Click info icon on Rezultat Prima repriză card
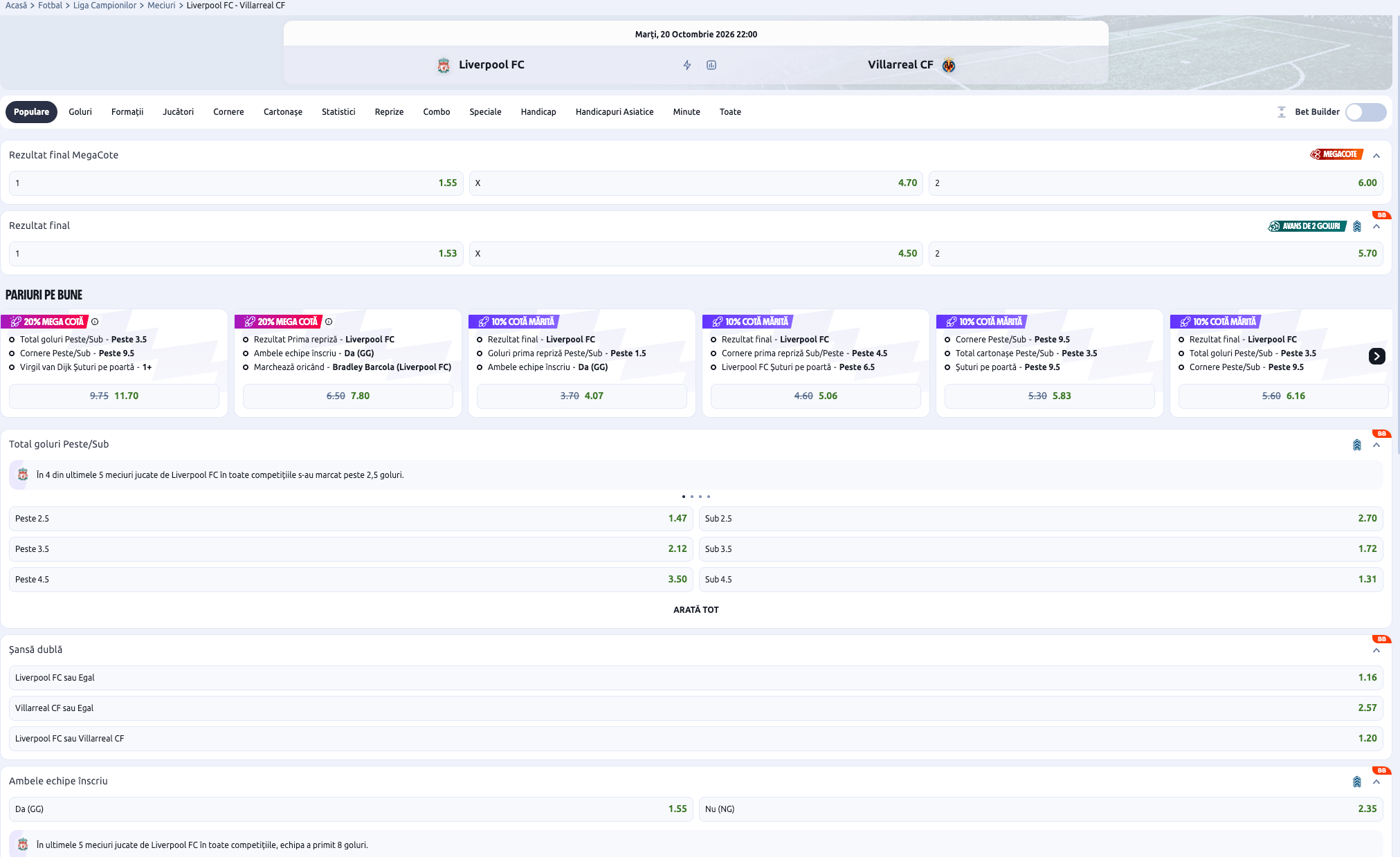The image size is (1400, 857). pyautogui.click(x=329, y=322)
